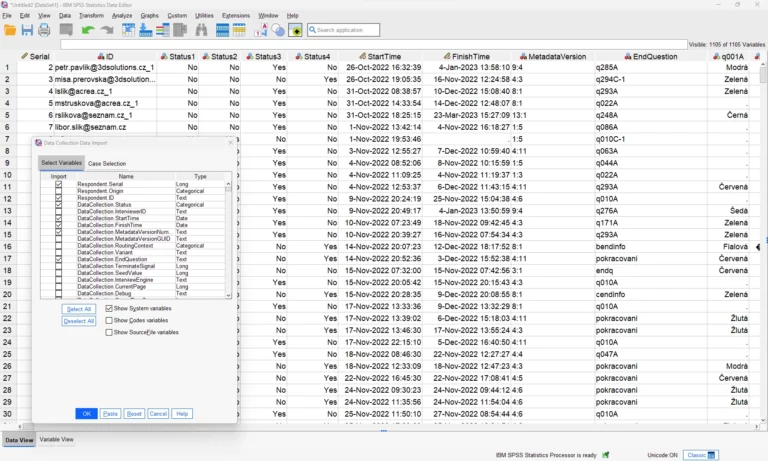This screenshot has height=461, width=768.
Task: Uncheck import for Respondent.ID
Action: click(58, 198)
